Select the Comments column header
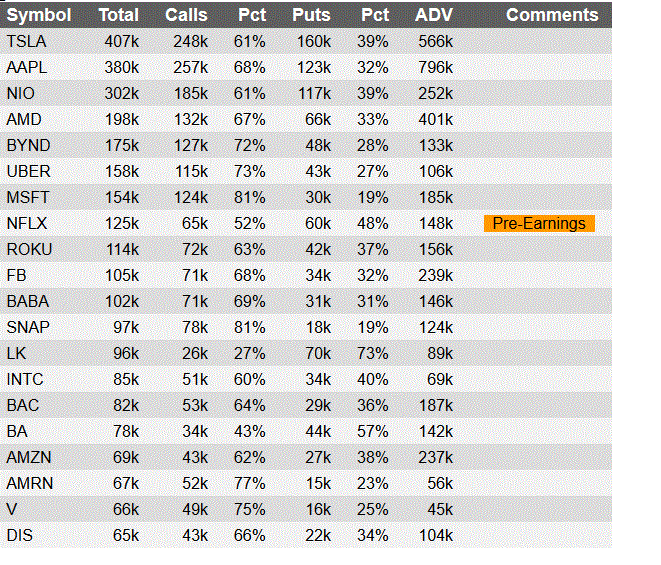The height and width of the screenshot is (565, 661). pyautogui.click(x=552, y=15)
